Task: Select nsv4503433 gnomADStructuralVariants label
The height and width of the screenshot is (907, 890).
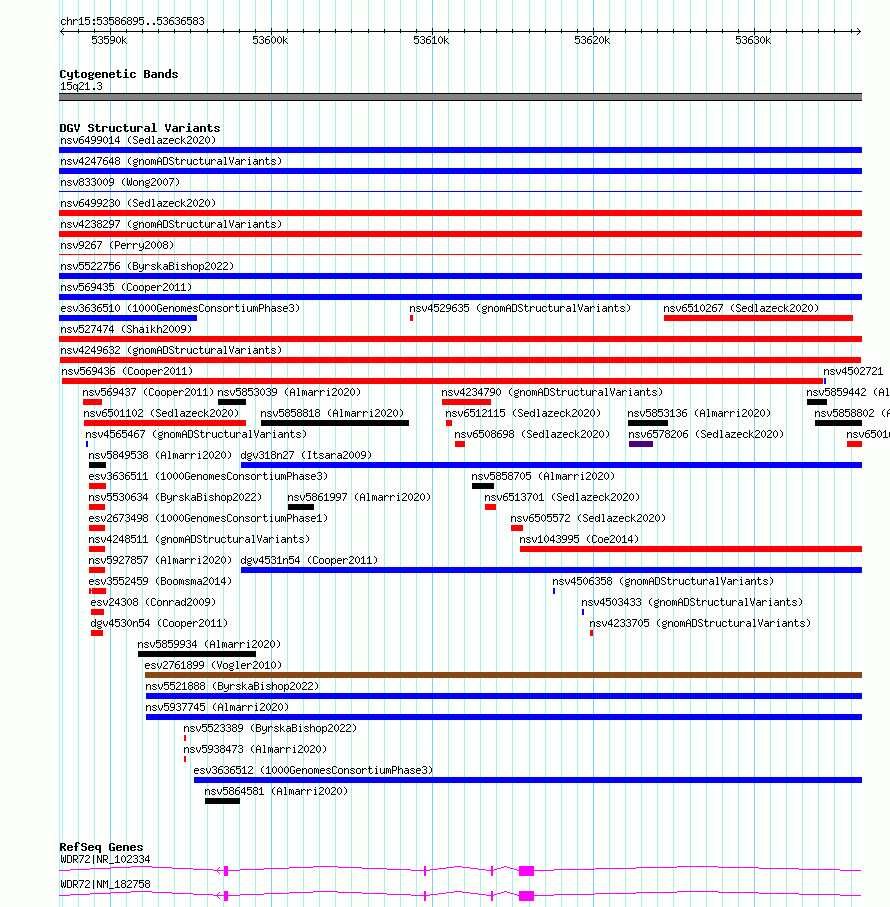Action: coord(692,602)
